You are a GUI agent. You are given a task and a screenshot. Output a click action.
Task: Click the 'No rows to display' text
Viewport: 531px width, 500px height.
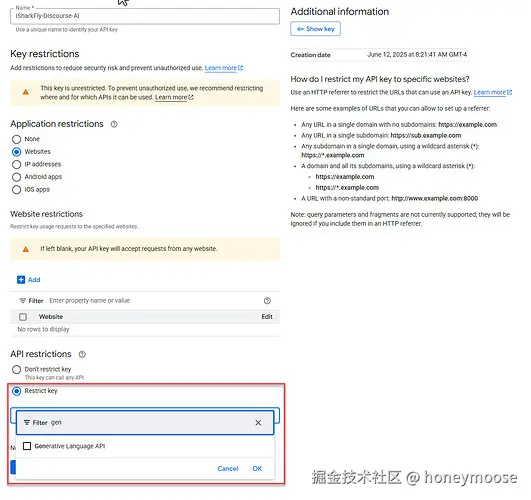[x=43, y=329]
